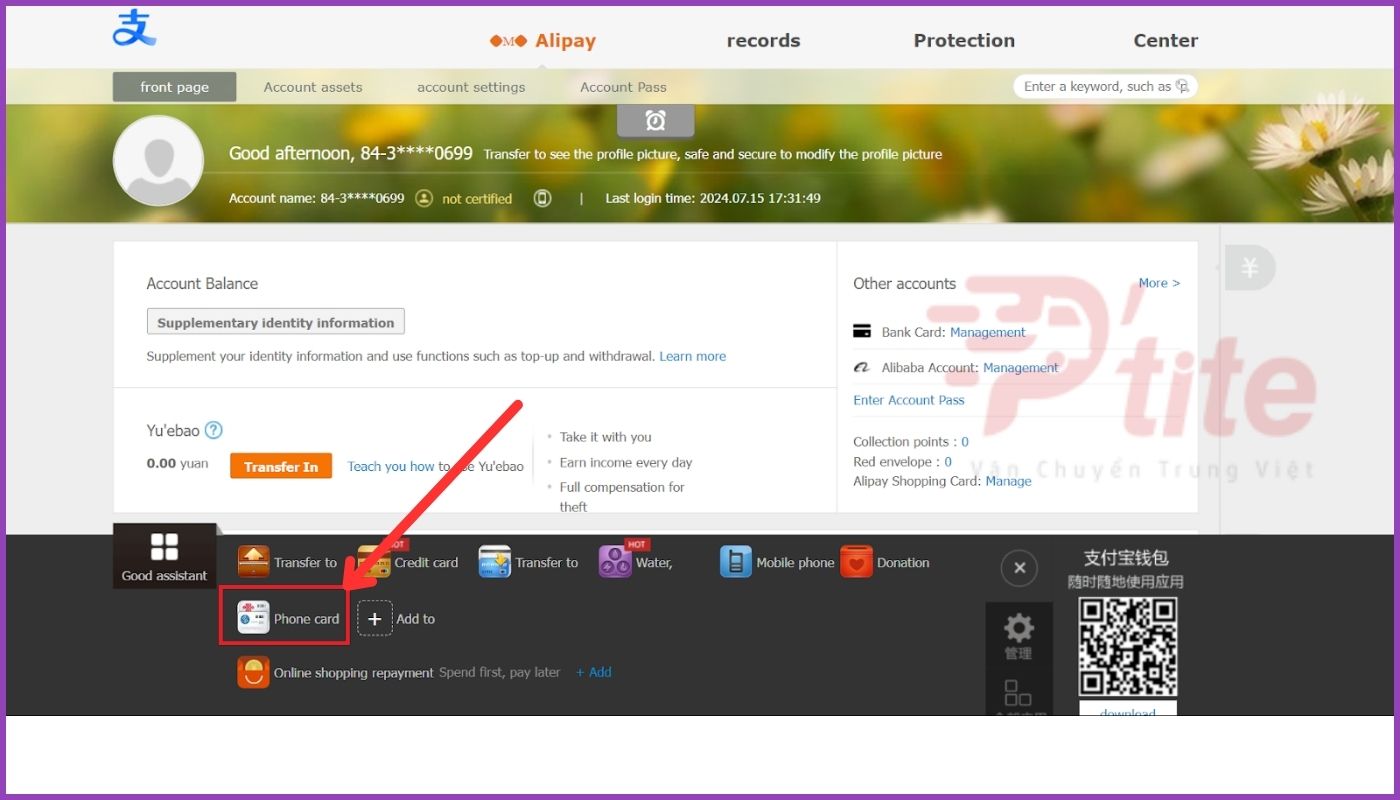This screenshot has height=800, width=1400.
Task: Click the plus Add to icon
Action: click(374, 619)
